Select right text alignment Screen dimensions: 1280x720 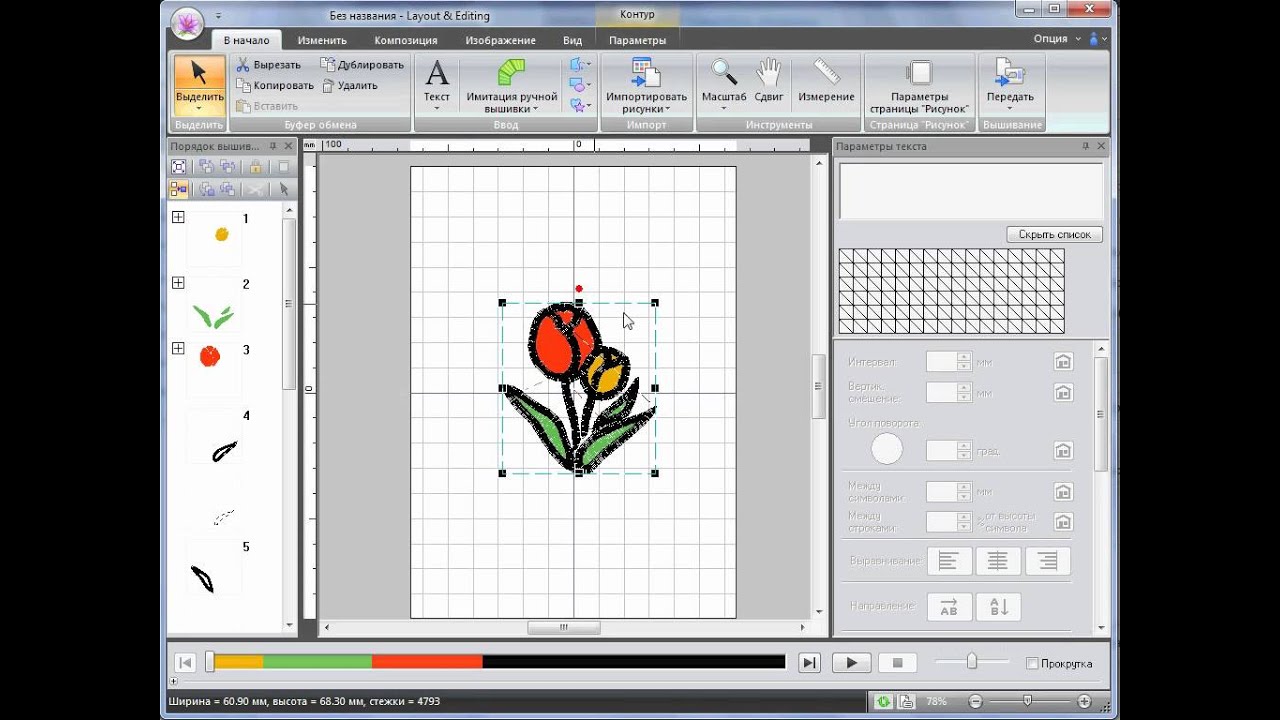[1048, 561]
